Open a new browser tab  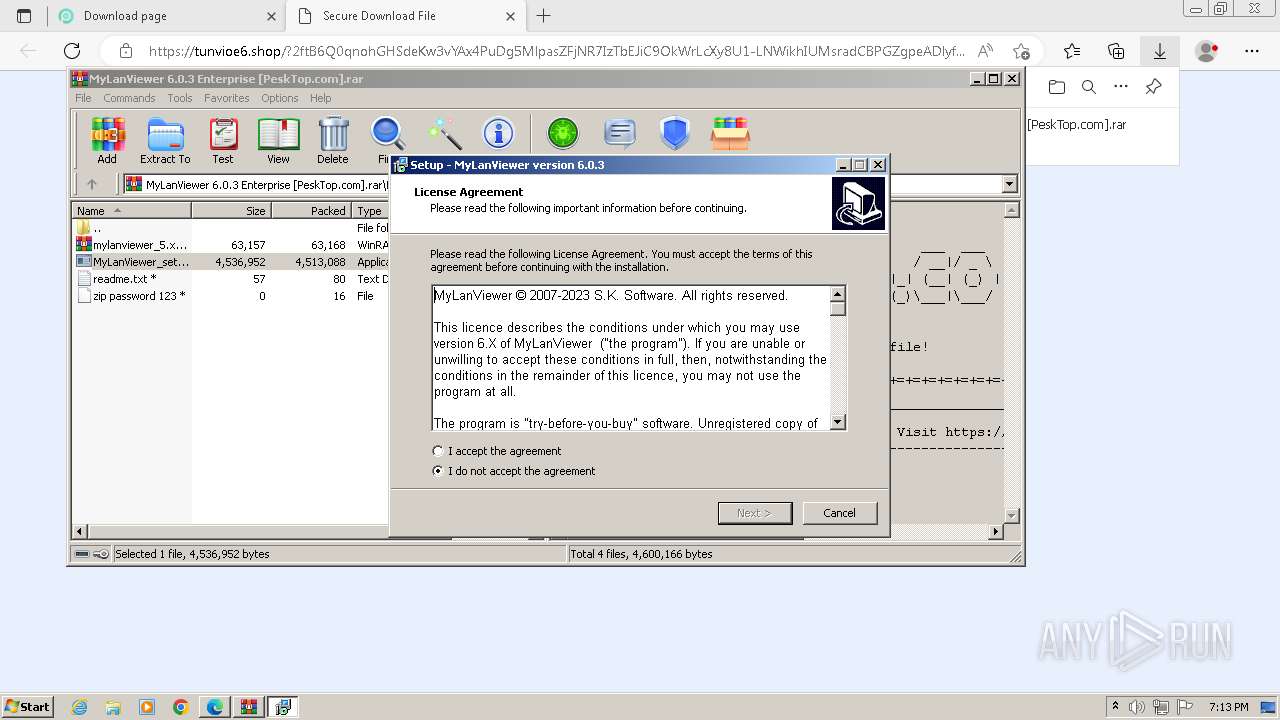point(544,16)
